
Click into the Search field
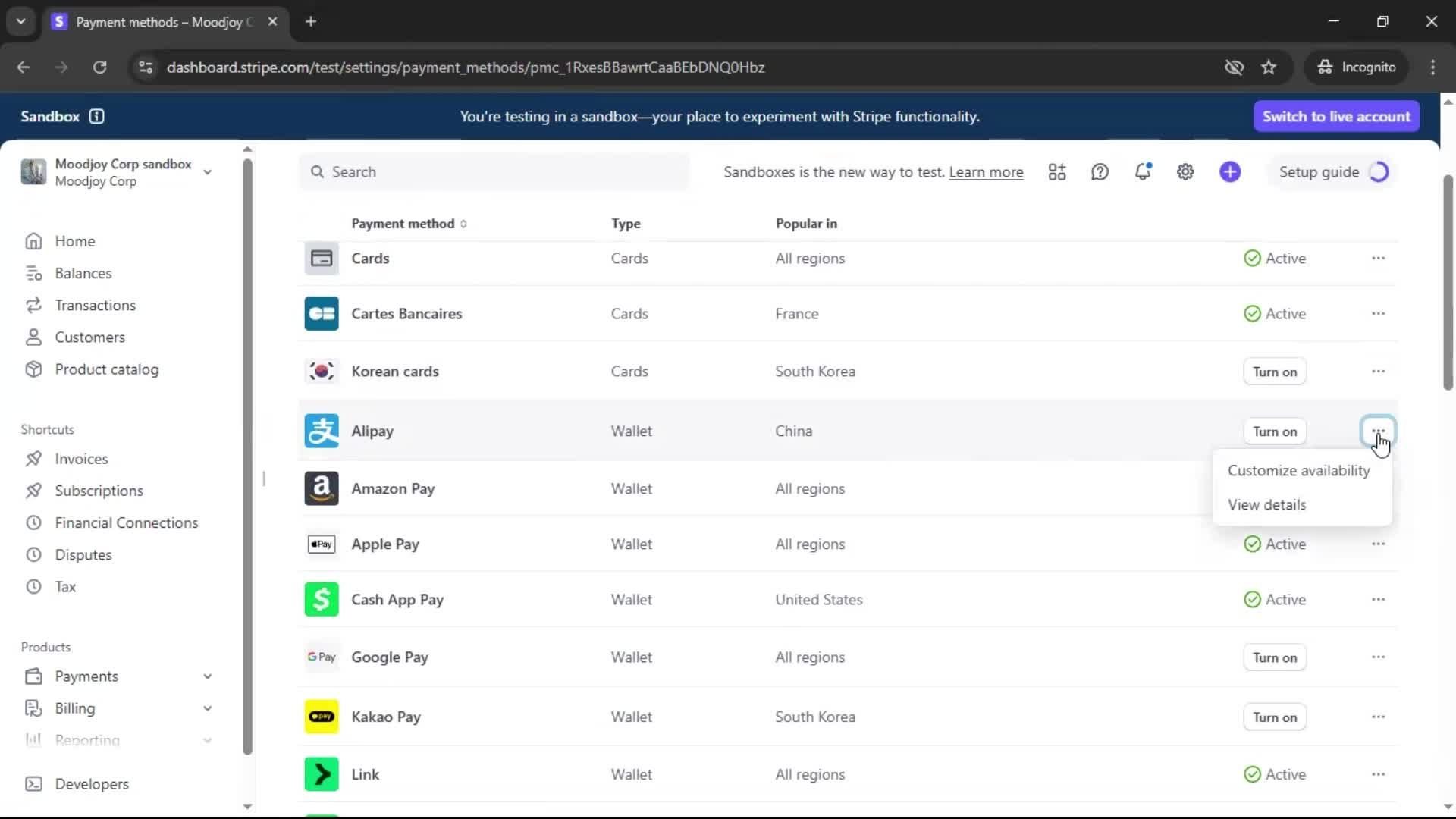(x=494, y=172)
